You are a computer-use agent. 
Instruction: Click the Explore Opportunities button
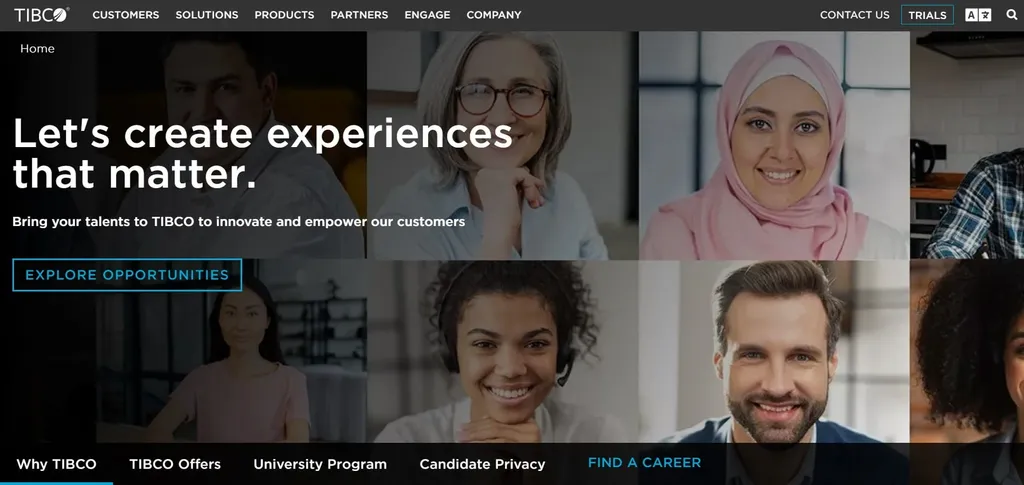(127, 275)
